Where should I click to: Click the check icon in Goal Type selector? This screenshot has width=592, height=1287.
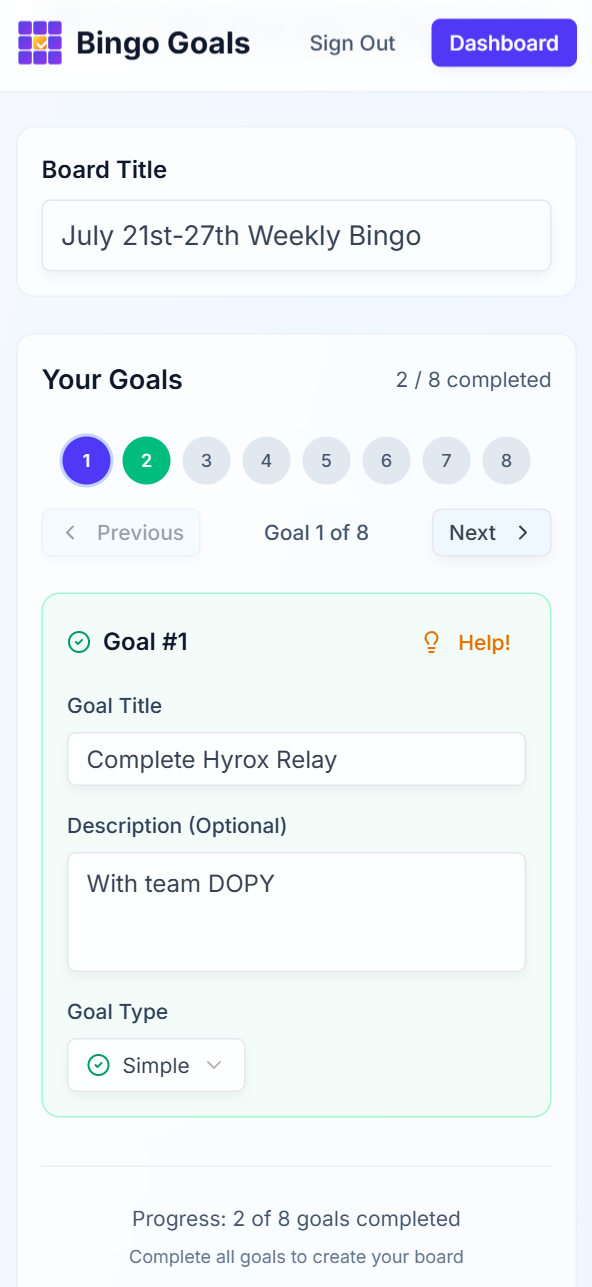click(98, 1066)
